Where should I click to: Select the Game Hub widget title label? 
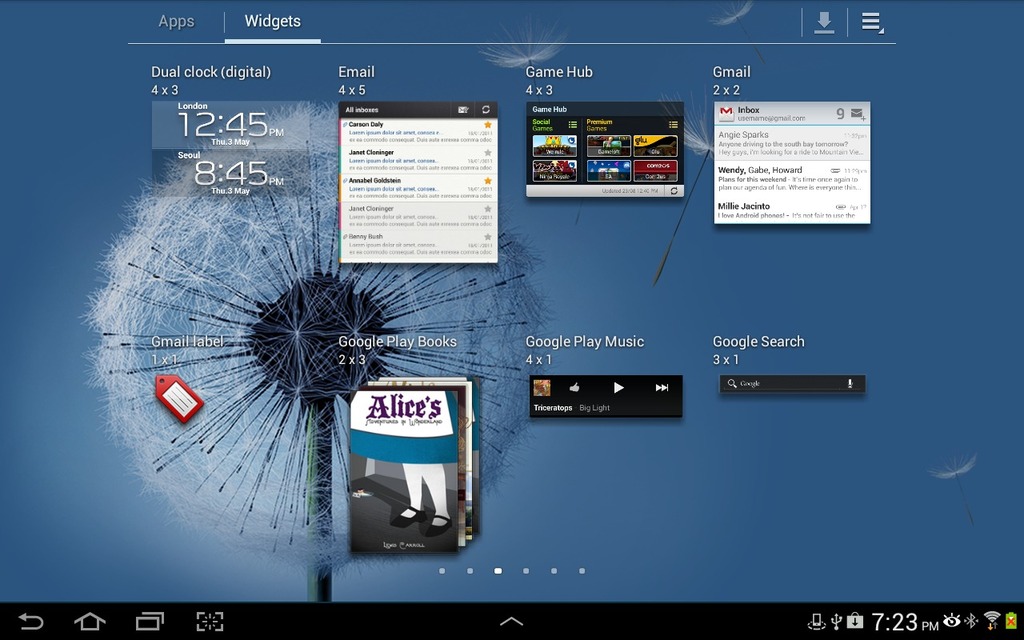pyautogui.click(x=559, y=72)
